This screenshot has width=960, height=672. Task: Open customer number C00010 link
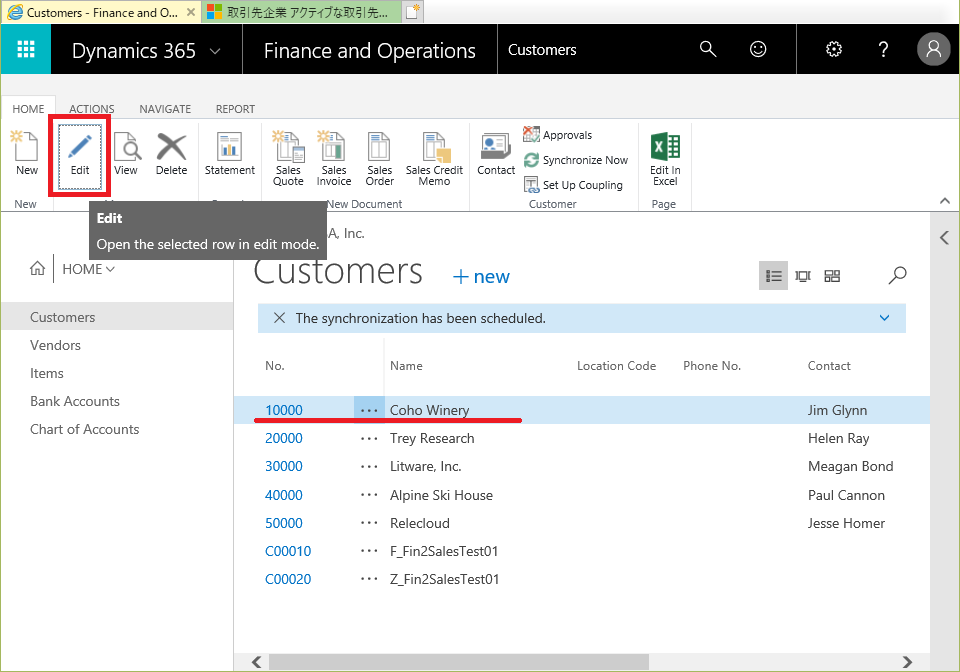[288, 551]
